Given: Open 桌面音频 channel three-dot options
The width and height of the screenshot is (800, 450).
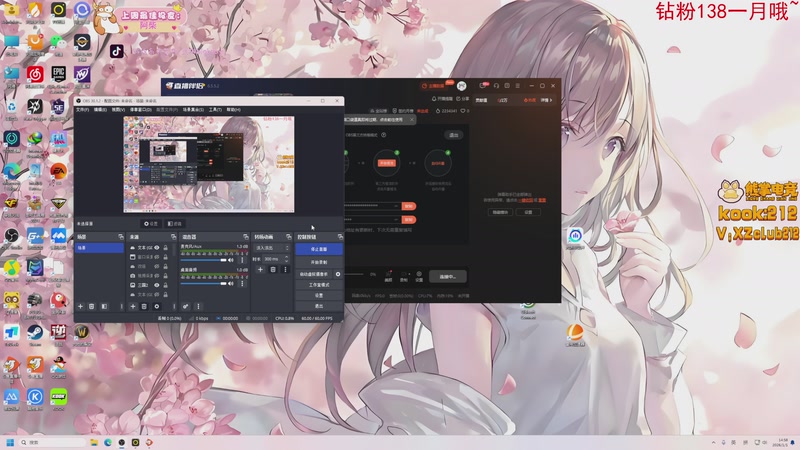Looking at the screenshot, I should pyautogui.click(x=242, y=284).
